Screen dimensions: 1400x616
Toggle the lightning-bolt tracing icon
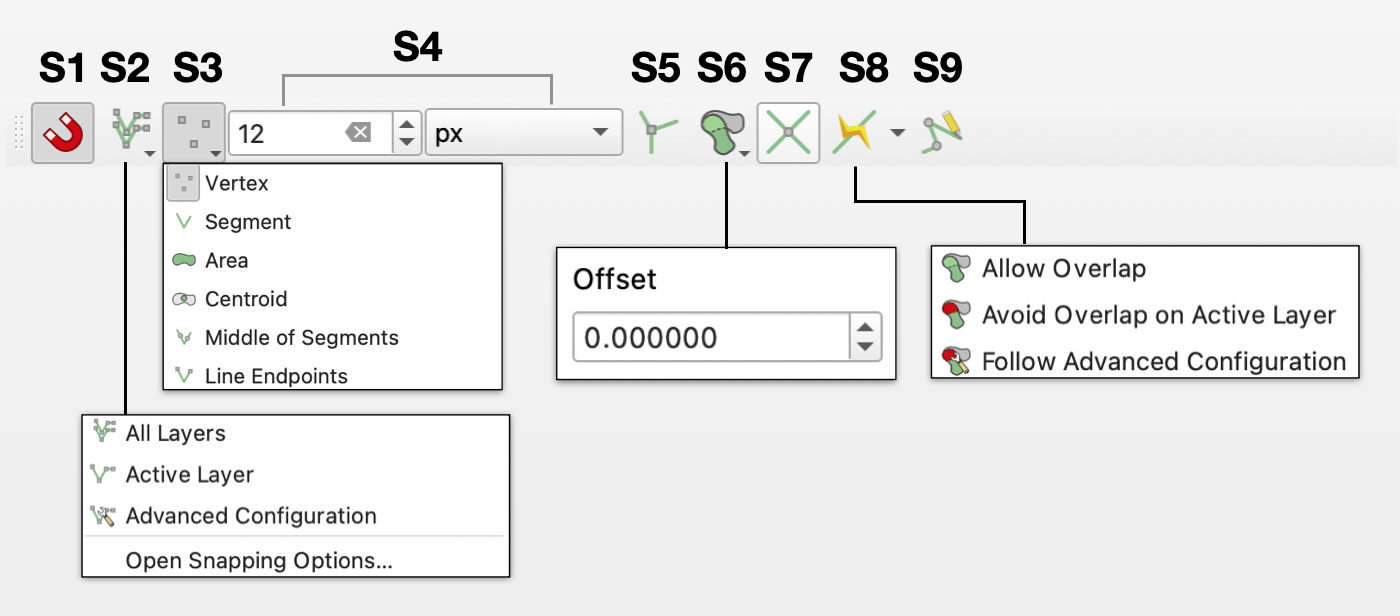[855, 132]
